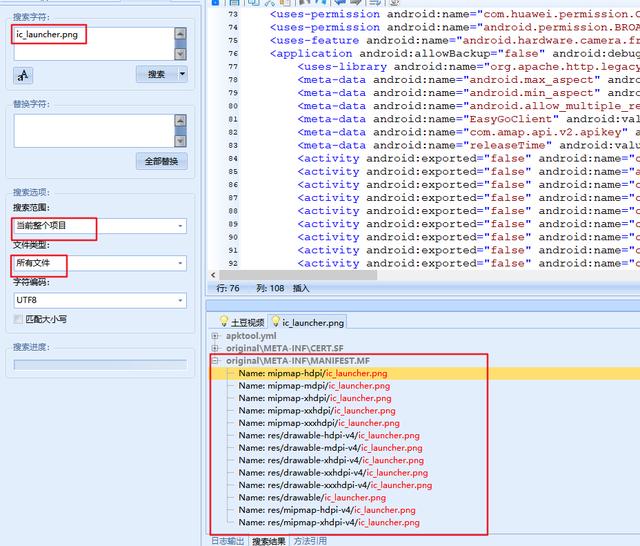
Task: Click the 搜索 button
Action: tap(157, 74)
